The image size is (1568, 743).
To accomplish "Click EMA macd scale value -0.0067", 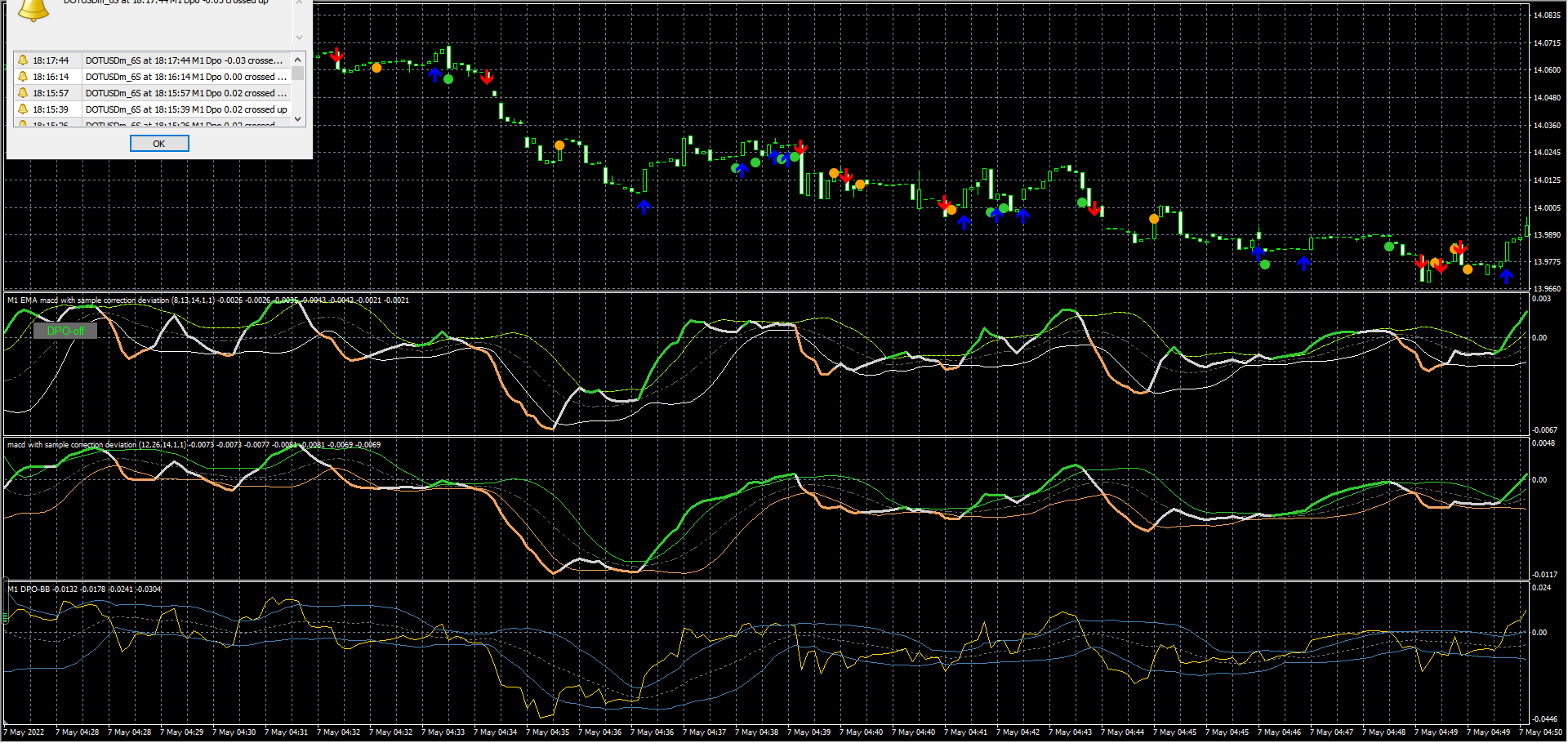I will [1544, 430].
